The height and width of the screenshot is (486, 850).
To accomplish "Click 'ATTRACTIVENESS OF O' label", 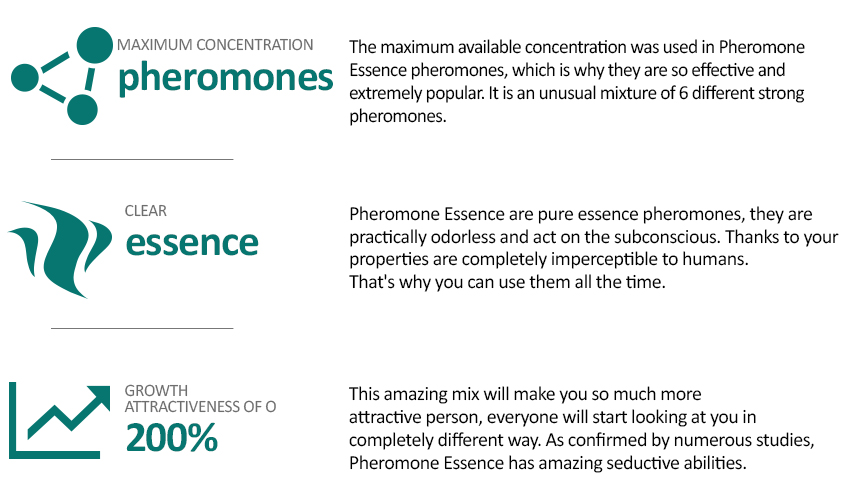I will [201, 406].
